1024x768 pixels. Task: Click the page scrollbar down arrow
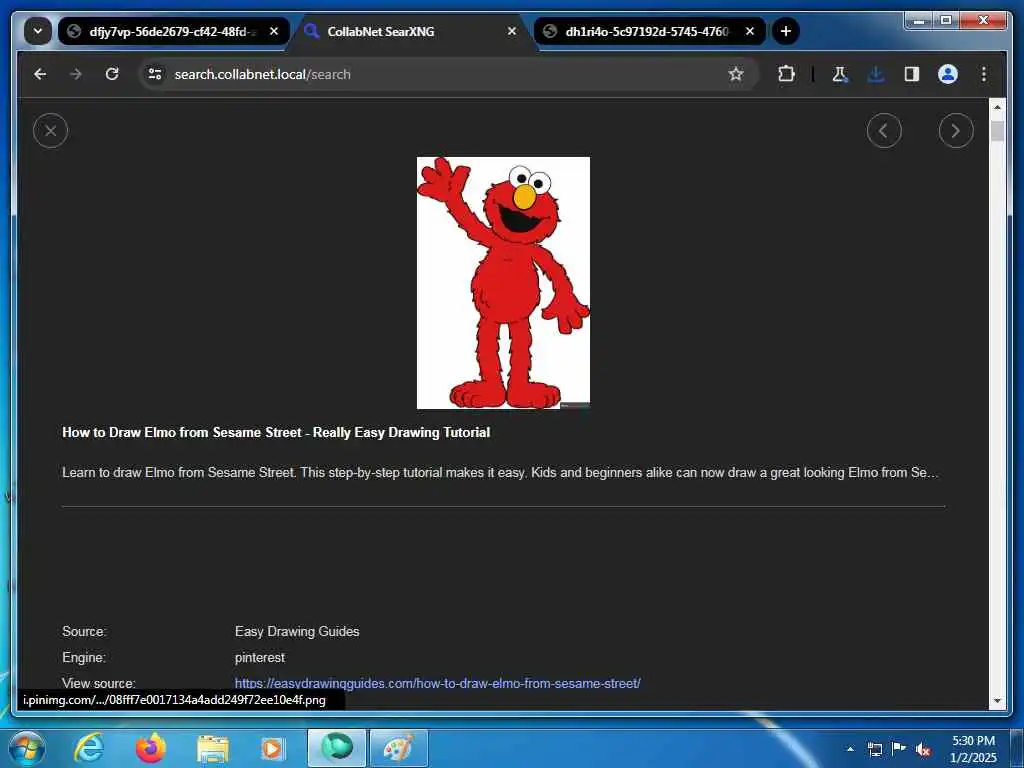tap(997, 701)
